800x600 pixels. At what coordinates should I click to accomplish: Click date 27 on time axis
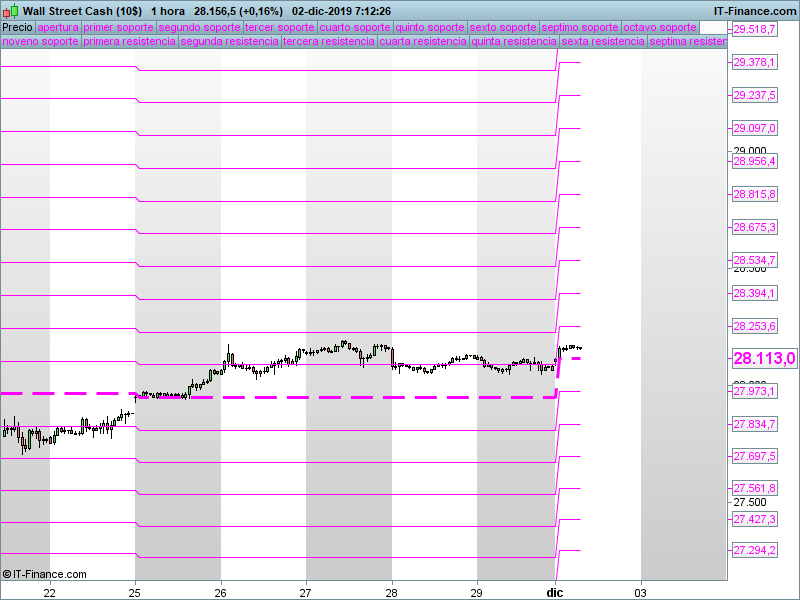tap(306, 593)
